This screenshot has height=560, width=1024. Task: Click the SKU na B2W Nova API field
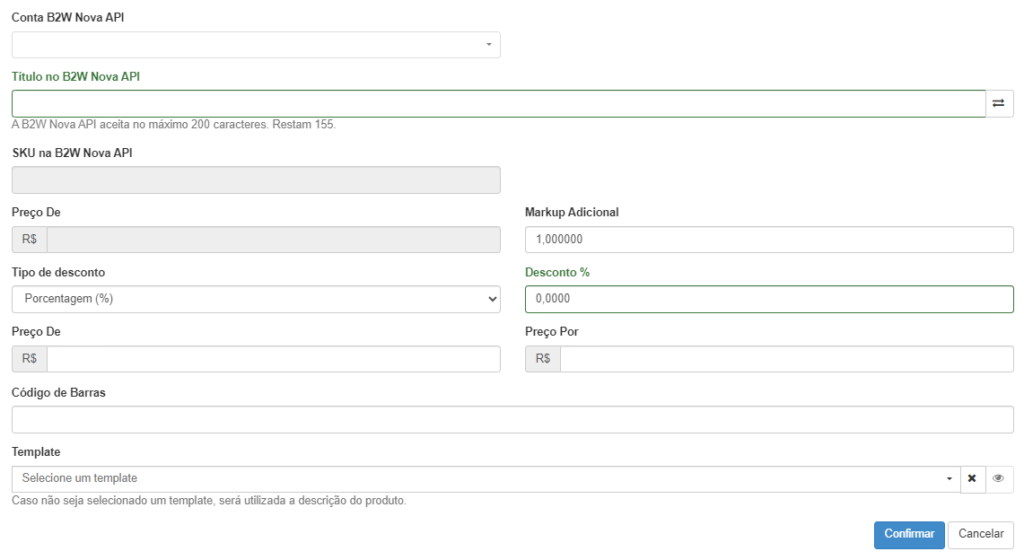[256, 180]
